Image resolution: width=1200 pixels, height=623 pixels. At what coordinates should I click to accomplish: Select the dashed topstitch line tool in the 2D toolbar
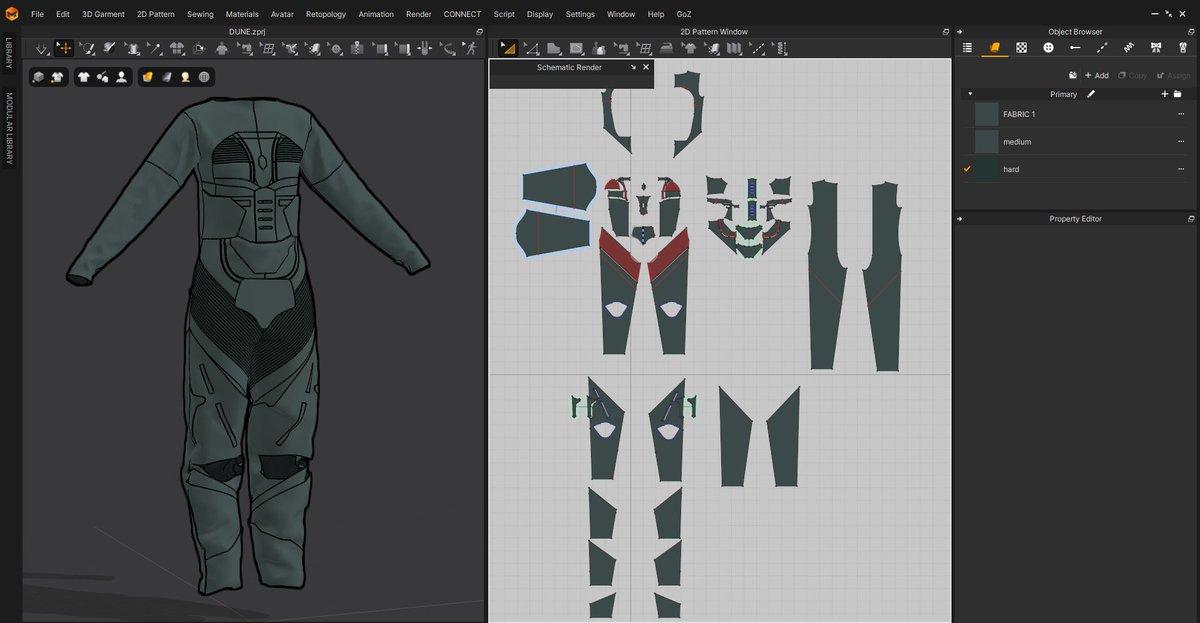pos(757,47)
